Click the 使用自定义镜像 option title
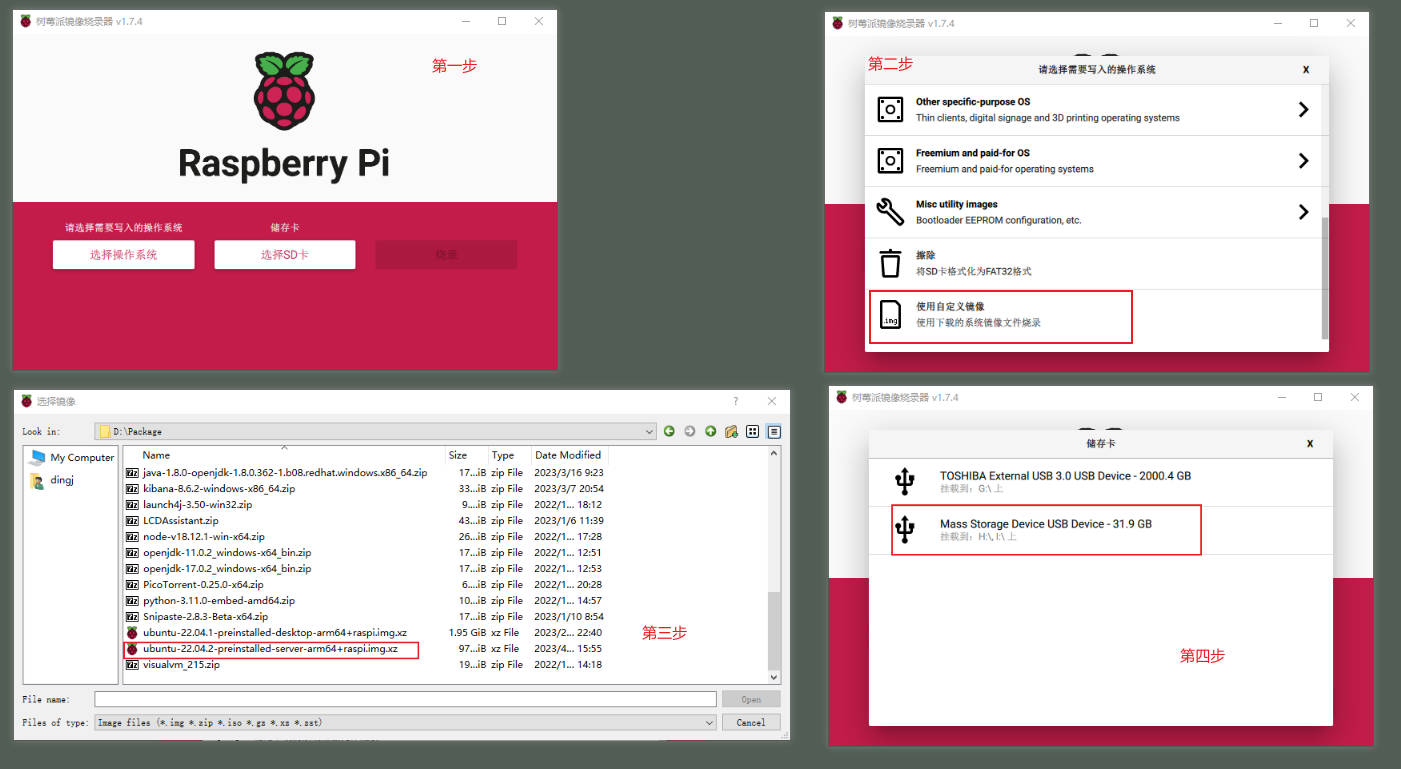This screenshot has height=769, width=1401. click(x=951, y=307)
